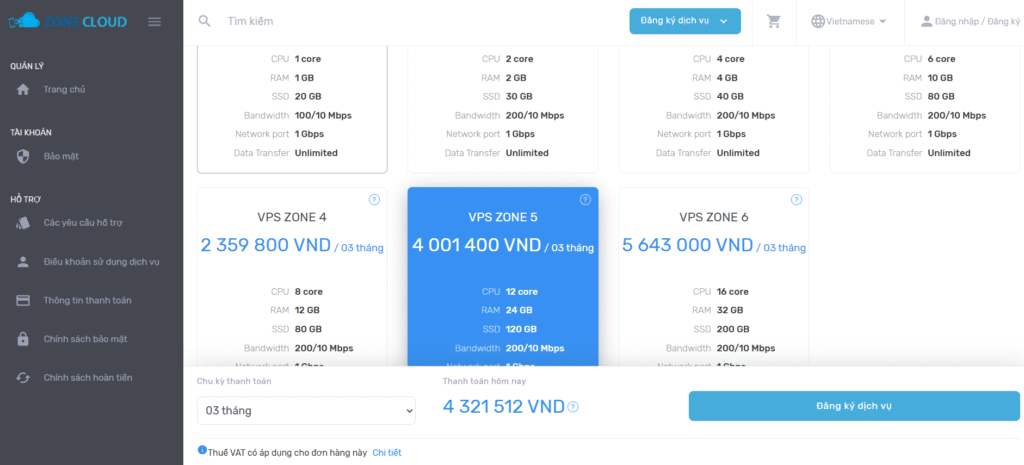
Task: Click the bottom Đăng ký dịch vụ button
Action: 853,406
